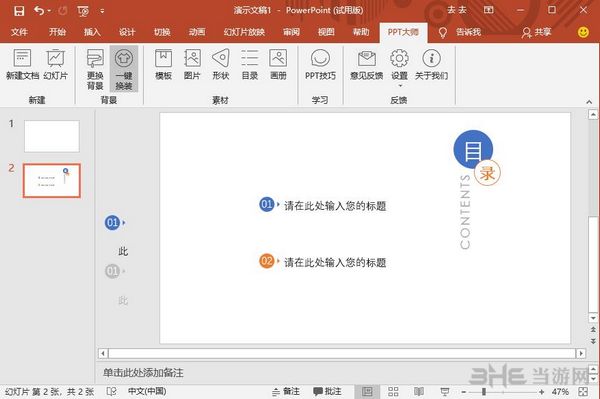The height and width of the screenshot is (399, 600).
Task: Select the orange 录 circle on slide
Action: pyautogui.click(x=488, y=173)
